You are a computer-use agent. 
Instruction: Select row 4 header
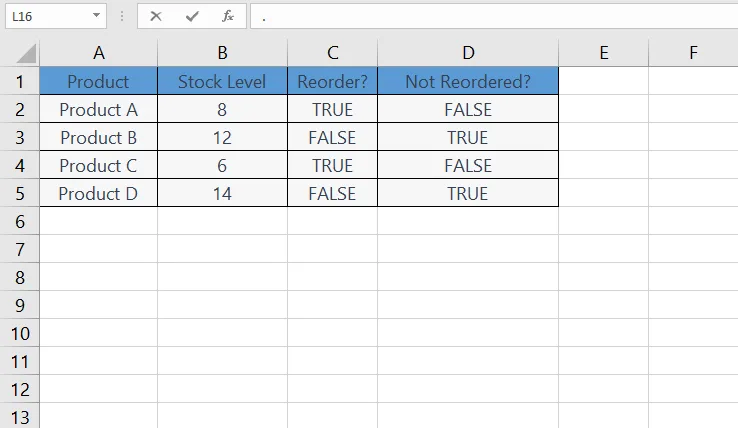click(x=20, y=165)
